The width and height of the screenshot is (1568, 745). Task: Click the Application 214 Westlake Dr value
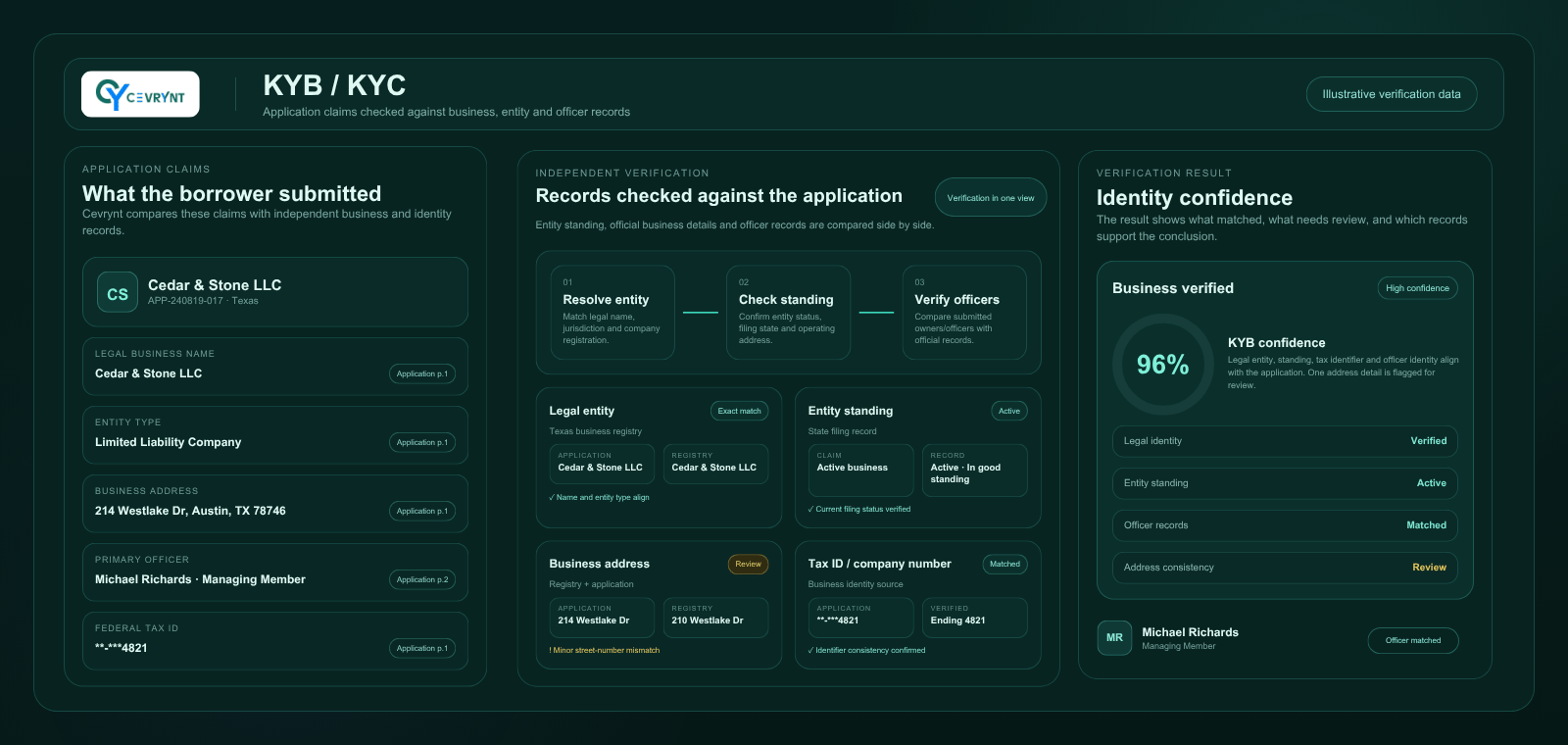[x=603, y=618]
